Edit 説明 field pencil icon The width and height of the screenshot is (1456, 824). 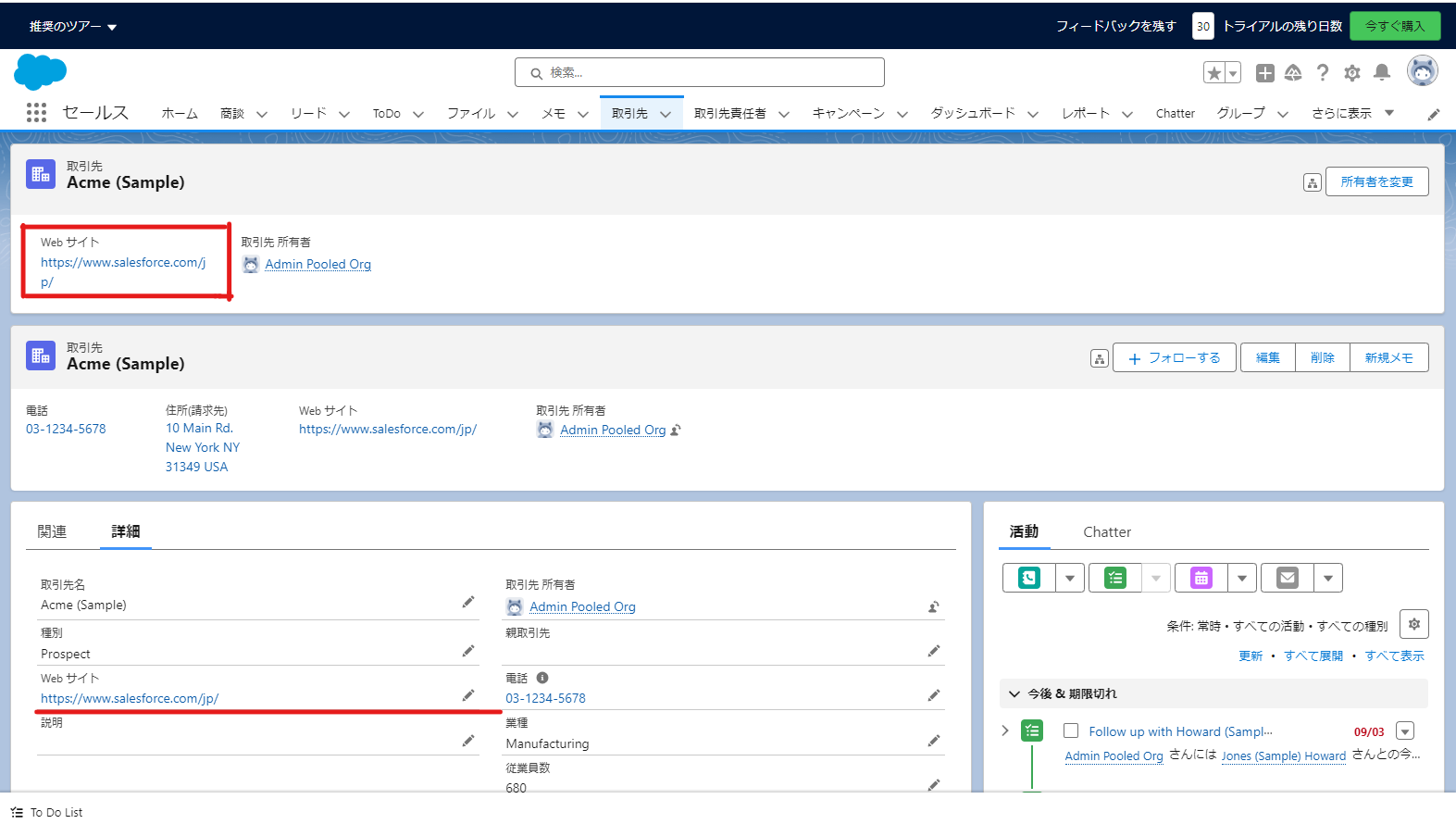[x=468, y=741]
